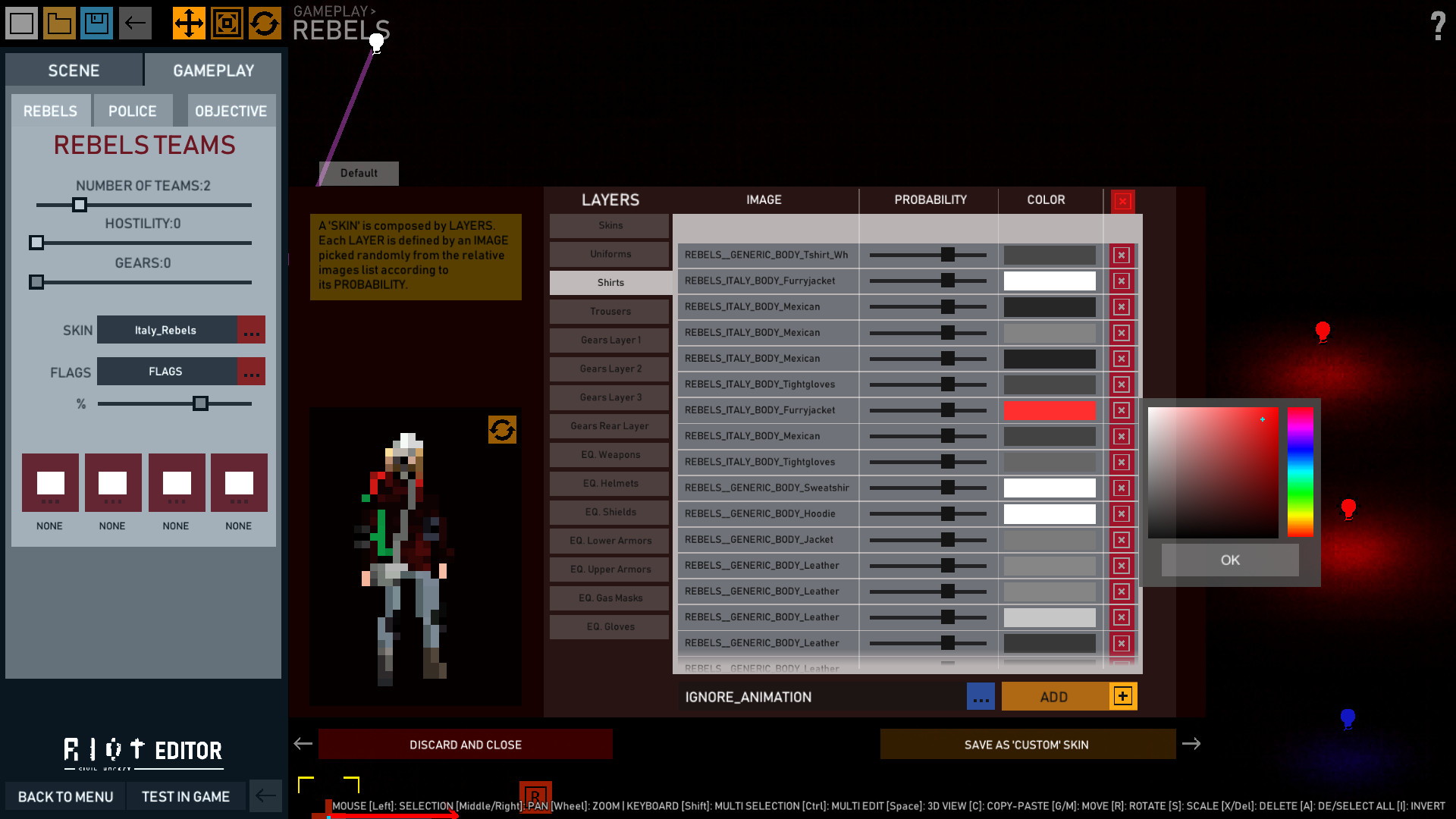This screenshot has width=1456, height=819.
Task: Click the Refresh/Randomize skin icon
Action: pos(500,429)
